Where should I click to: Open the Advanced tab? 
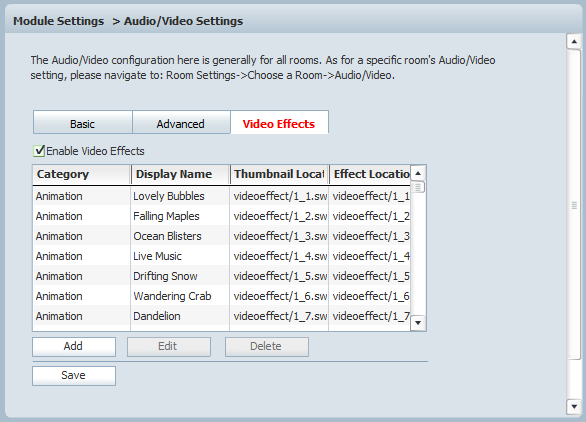coord(181,122)
